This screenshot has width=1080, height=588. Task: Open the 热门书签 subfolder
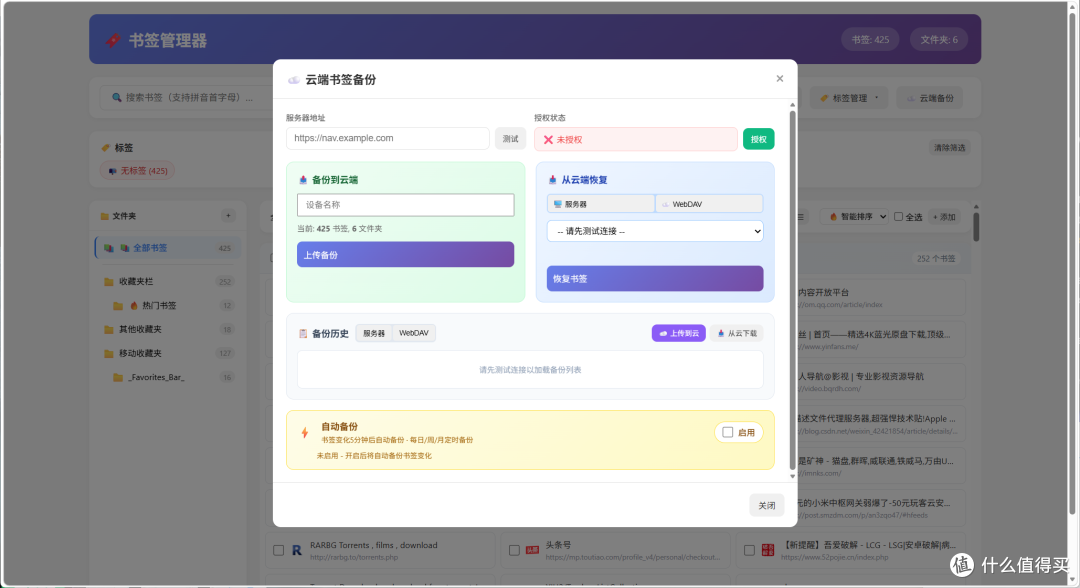click(x=168, y=306)
